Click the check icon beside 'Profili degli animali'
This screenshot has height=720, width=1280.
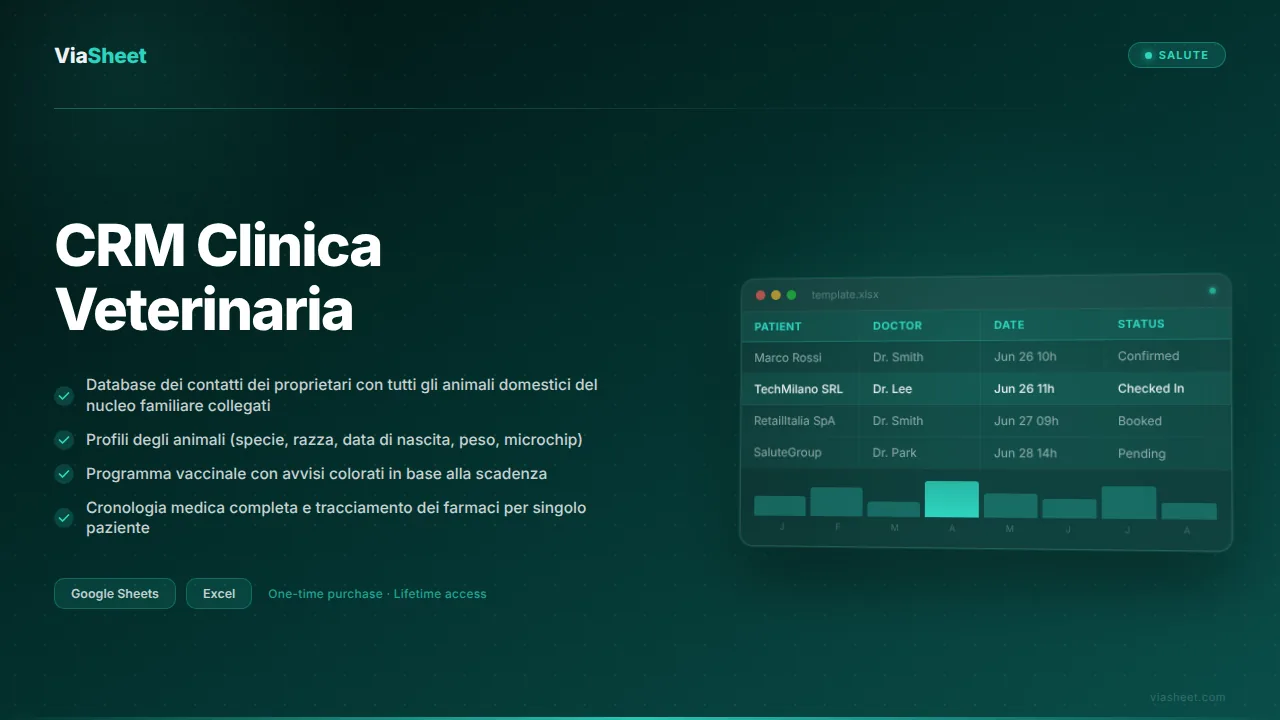[64, 440]
